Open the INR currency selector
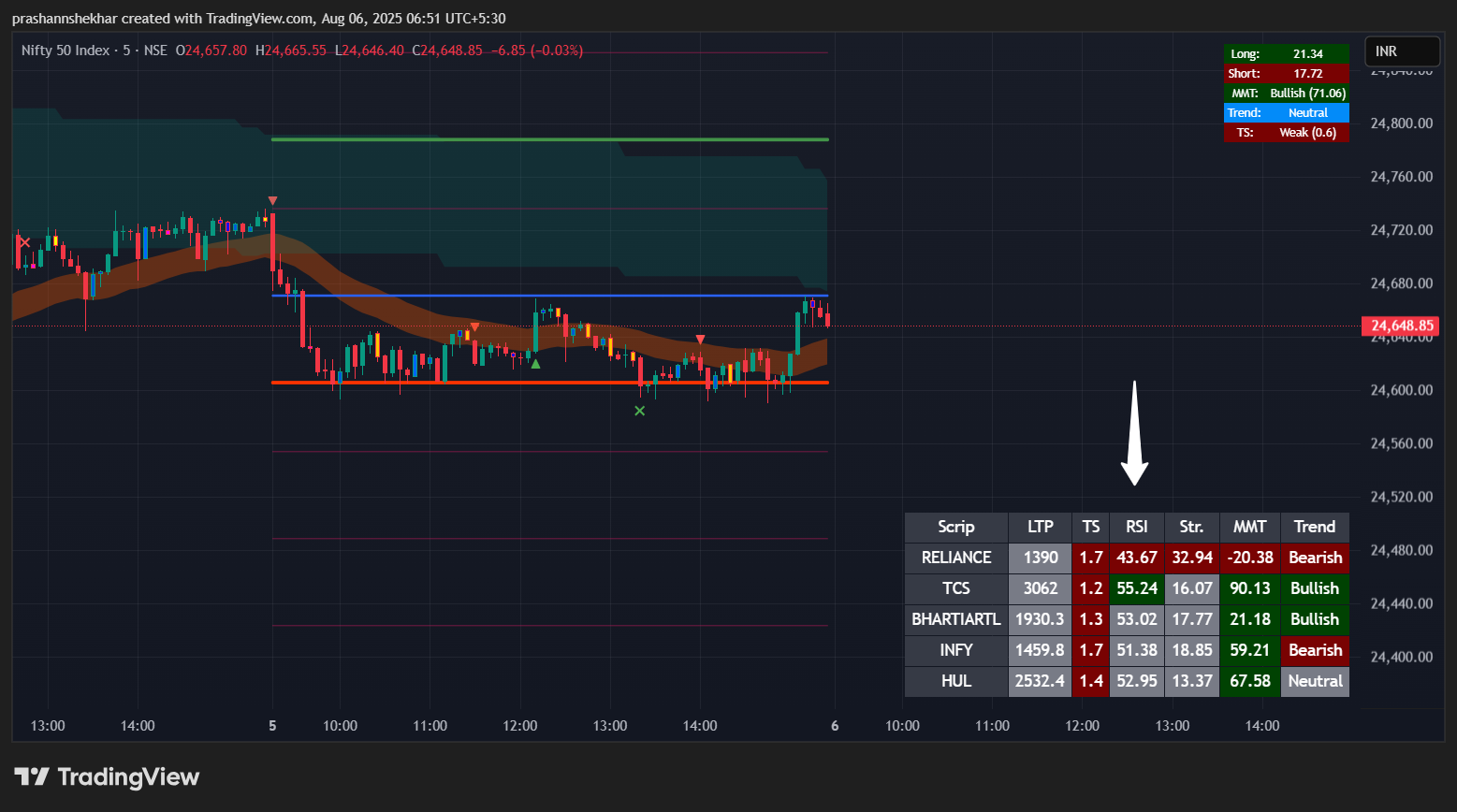This screenshot has width=1457, height=812. pyautogui.click(x=1401, y=51)
